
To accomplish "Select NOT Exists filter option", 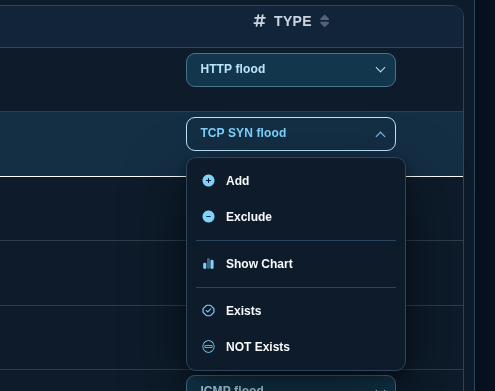I will coord(296,347).
